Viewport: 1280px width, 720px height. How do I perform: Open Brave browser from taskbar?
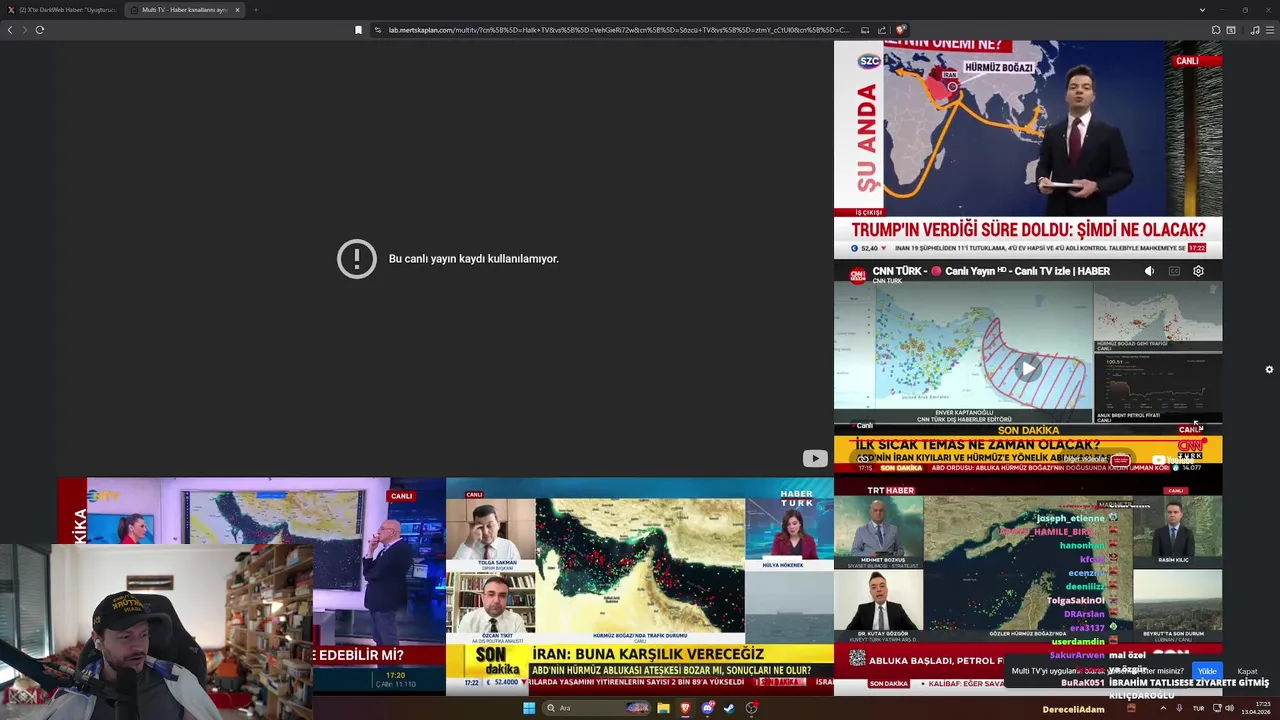click(x=685, y=708)
